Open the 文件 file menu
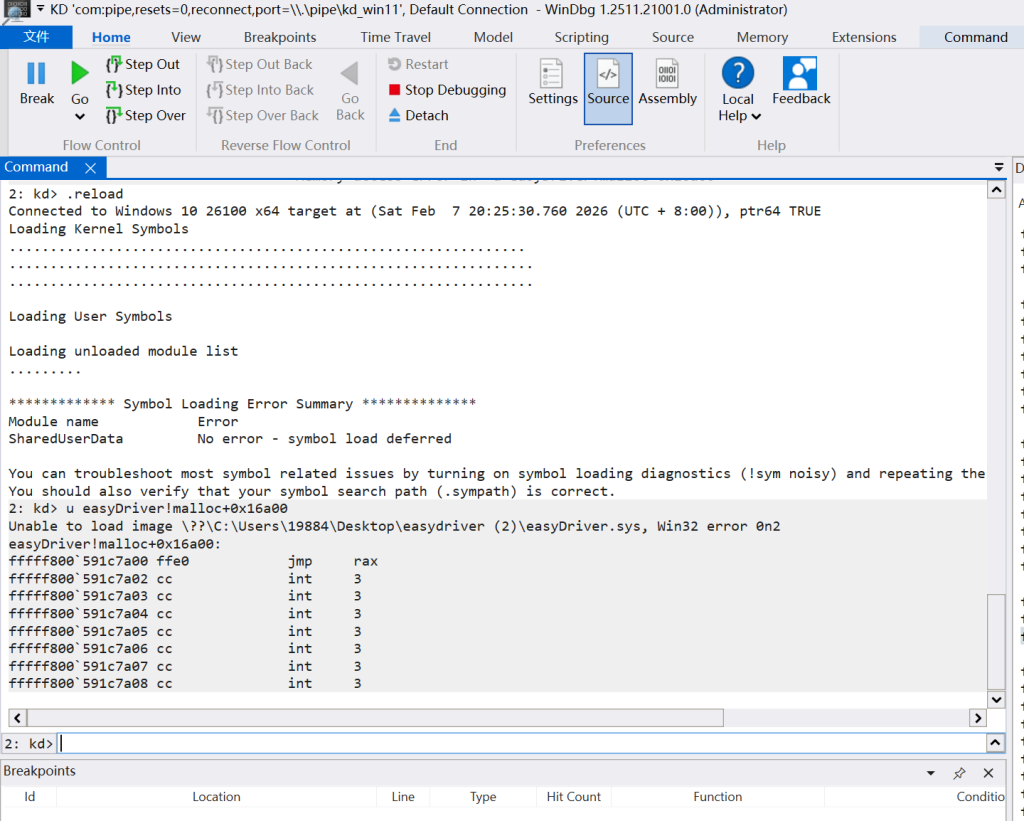 (36, 37)
